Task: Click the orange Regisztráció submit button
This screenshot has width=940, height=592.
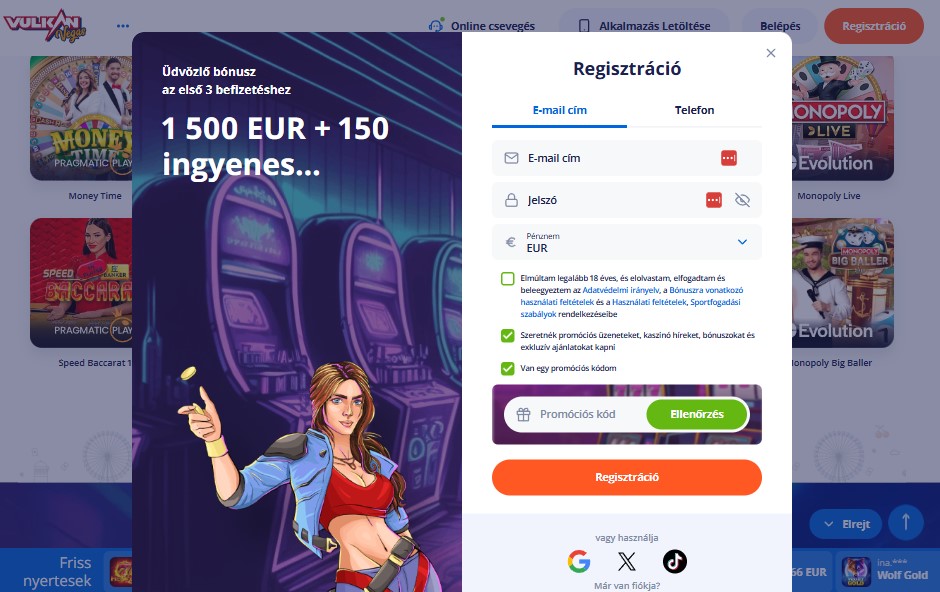Action: pos(626,478)
